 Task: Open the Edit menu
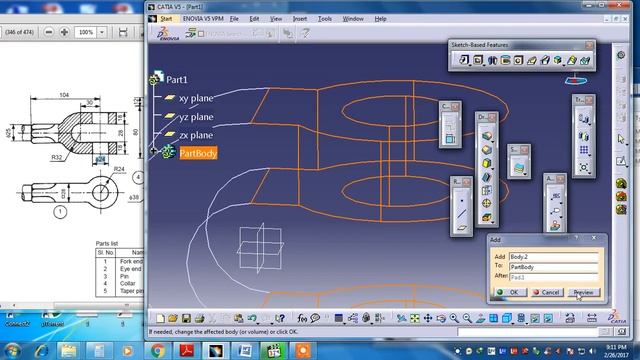[x=254, y=19]
